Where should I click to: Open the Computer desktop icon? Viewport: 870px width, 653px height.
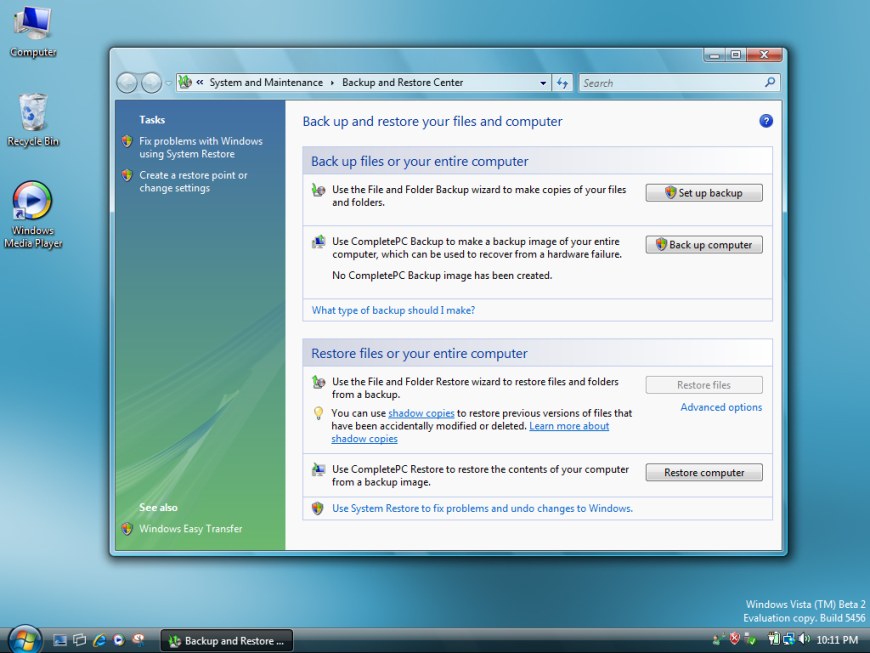[x=33, y=31]
